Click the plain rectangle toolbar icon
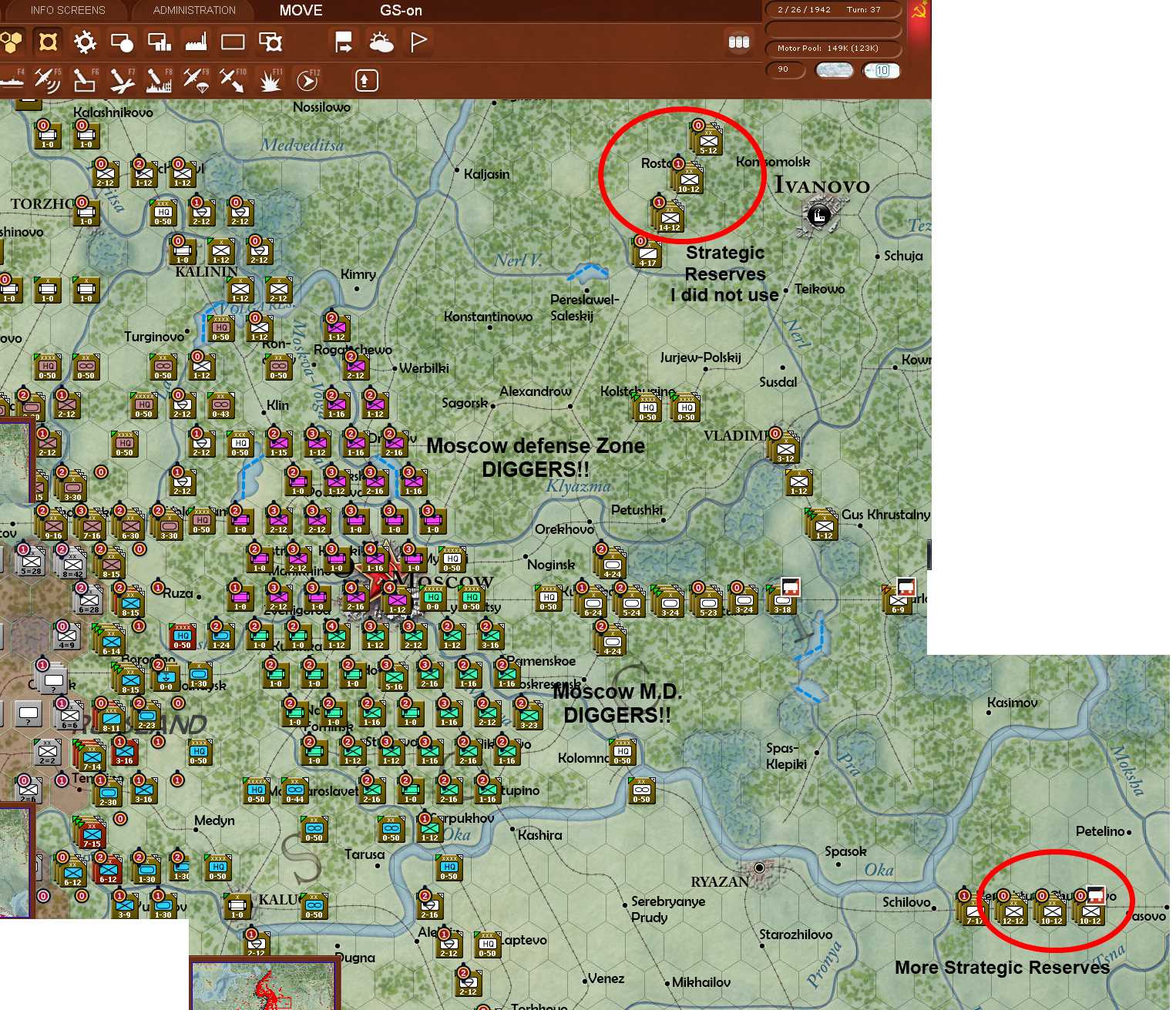Screen dimensions: 1176x1010 [x=233, y=42]
